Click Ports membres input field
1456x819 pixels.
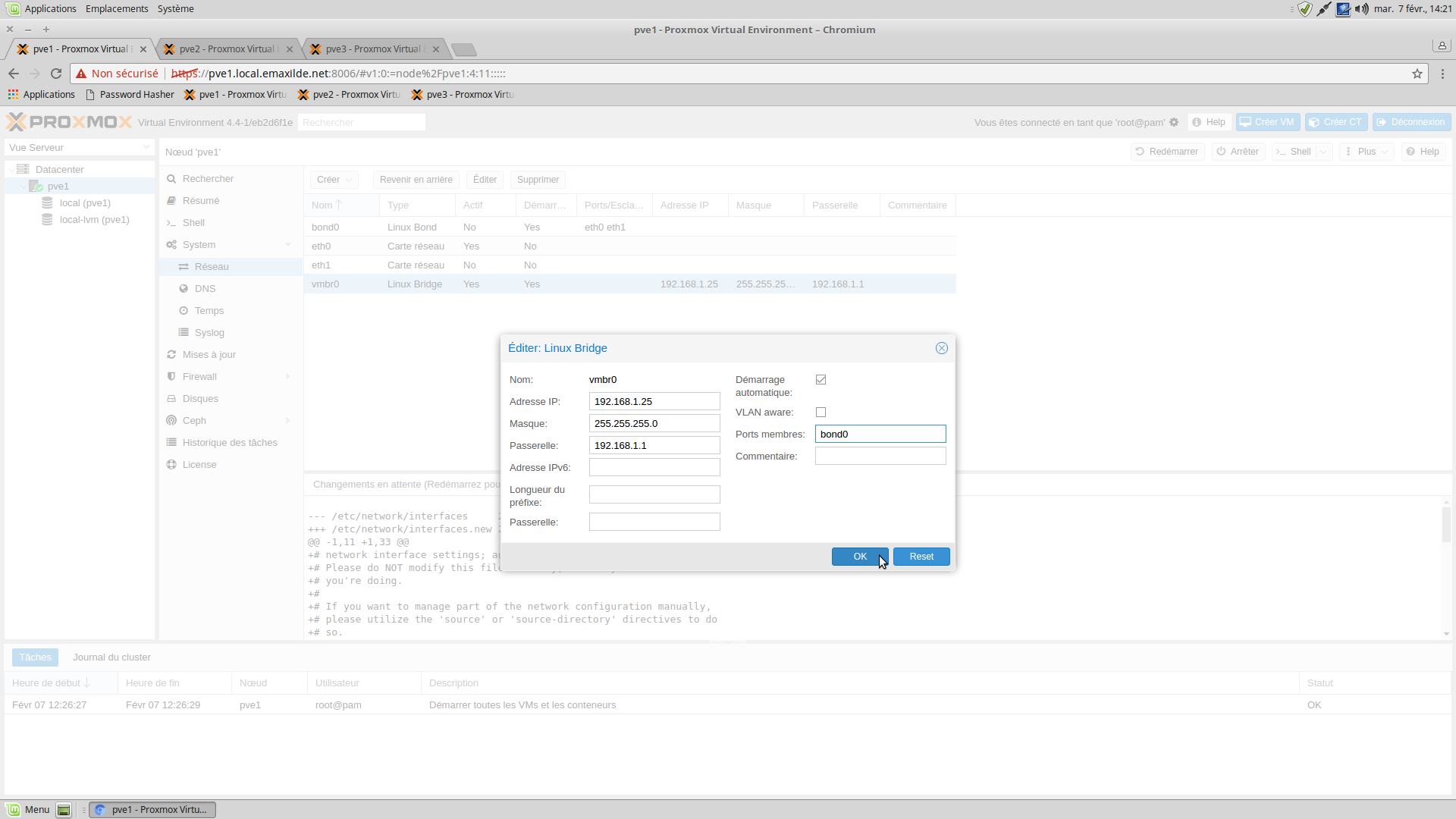coord(880,435)
